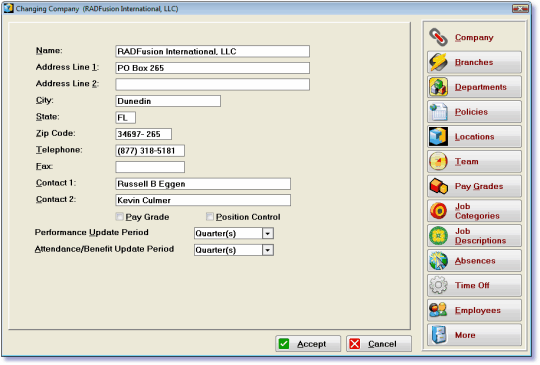Expand the Performance Update Period dropdown

click(x=268, y=233)
